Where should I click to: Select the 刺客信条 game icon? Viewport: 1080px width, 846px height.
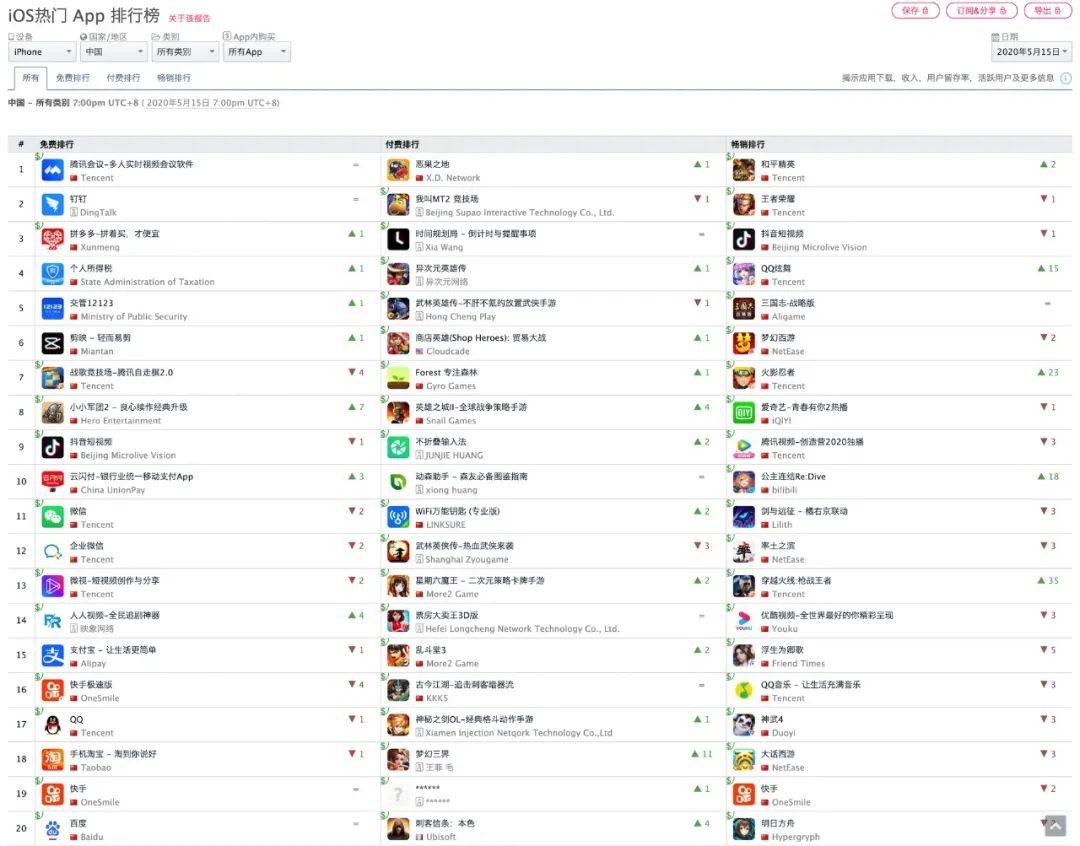click(398, 829)
